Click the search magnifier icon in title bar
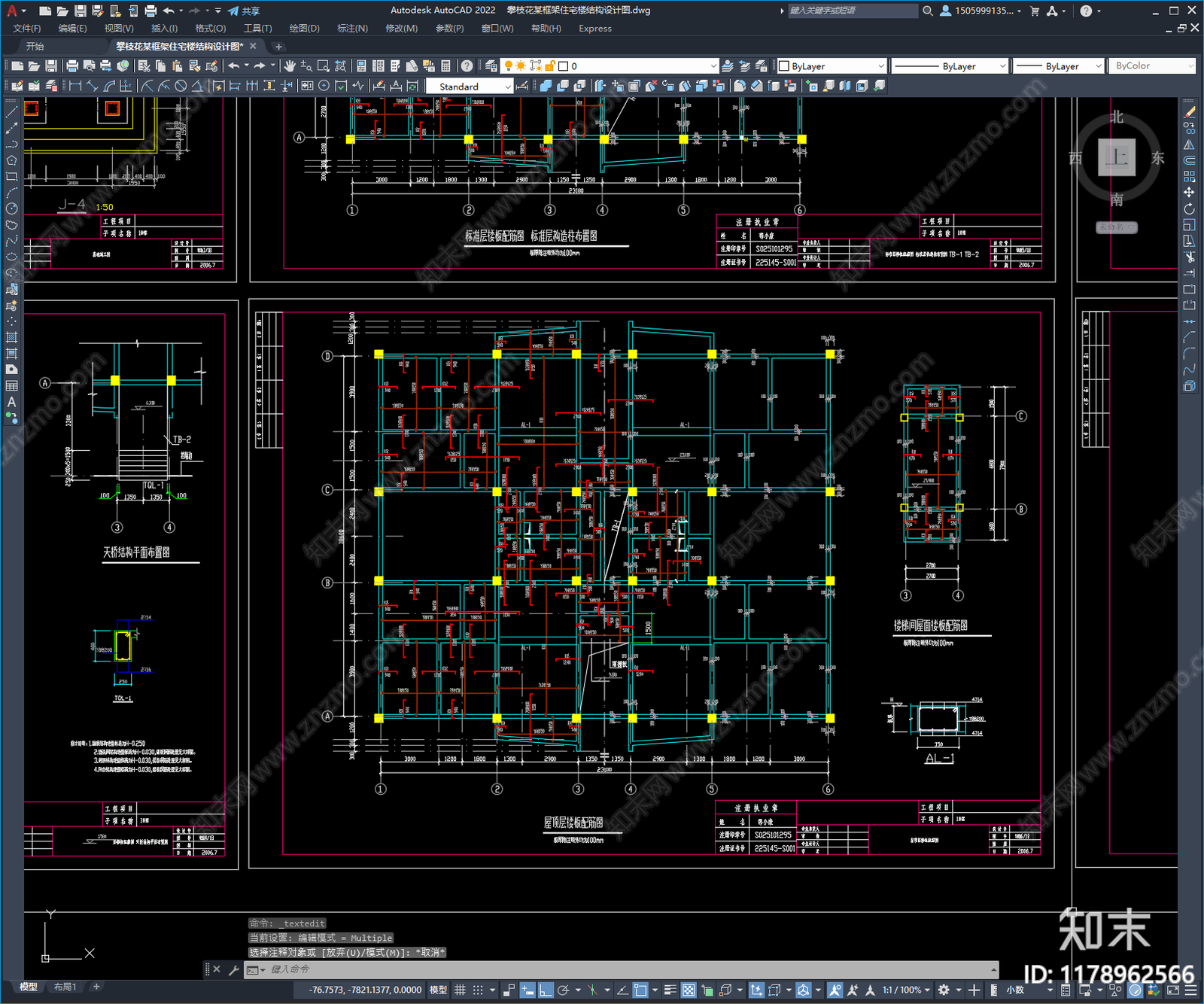 click(x=928, y=11)
